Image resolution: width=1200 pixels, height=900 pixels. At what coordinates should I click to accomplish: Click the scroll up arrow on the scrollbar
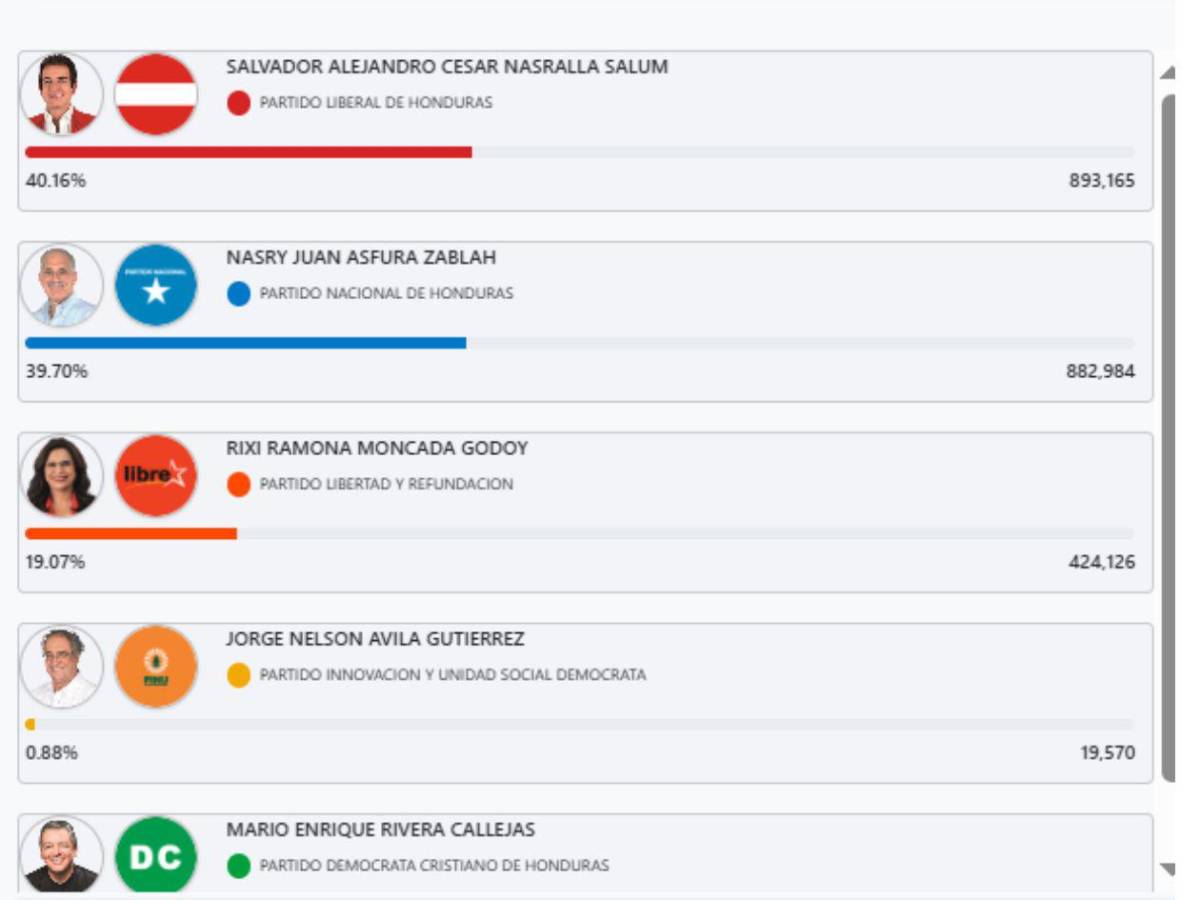click(x=1167, y=73)
